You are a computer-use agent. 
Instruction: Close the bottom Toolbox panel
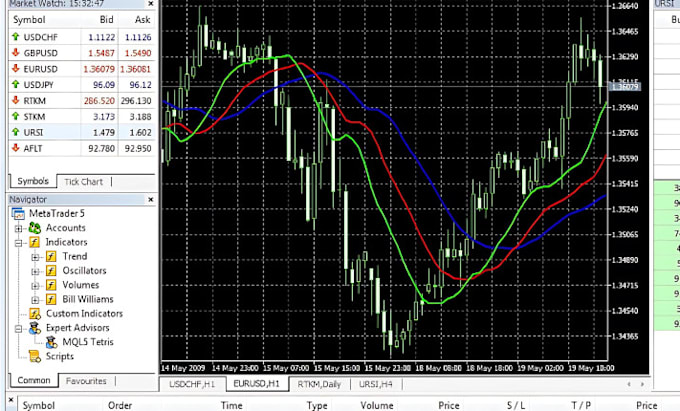coord(11,400)
